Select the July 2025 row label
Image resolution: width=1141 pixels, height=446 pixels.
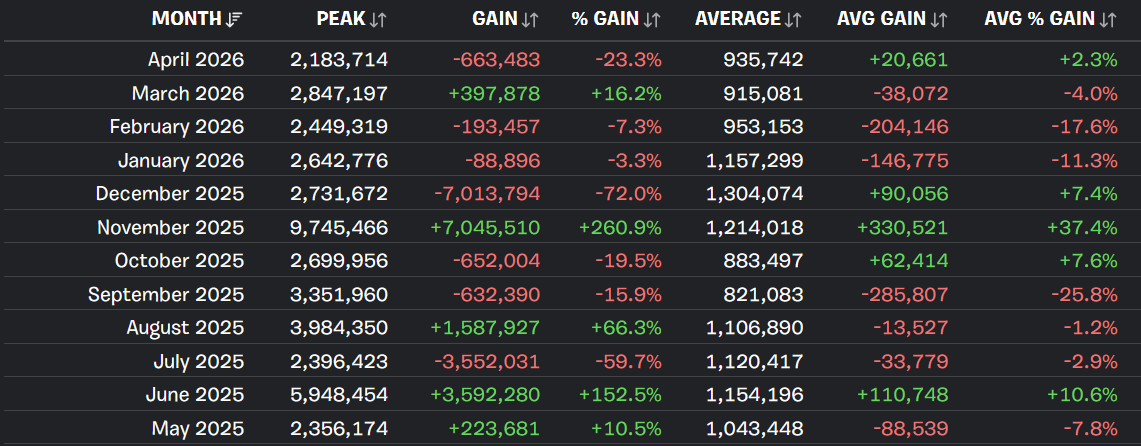click(x=199, y=362)
